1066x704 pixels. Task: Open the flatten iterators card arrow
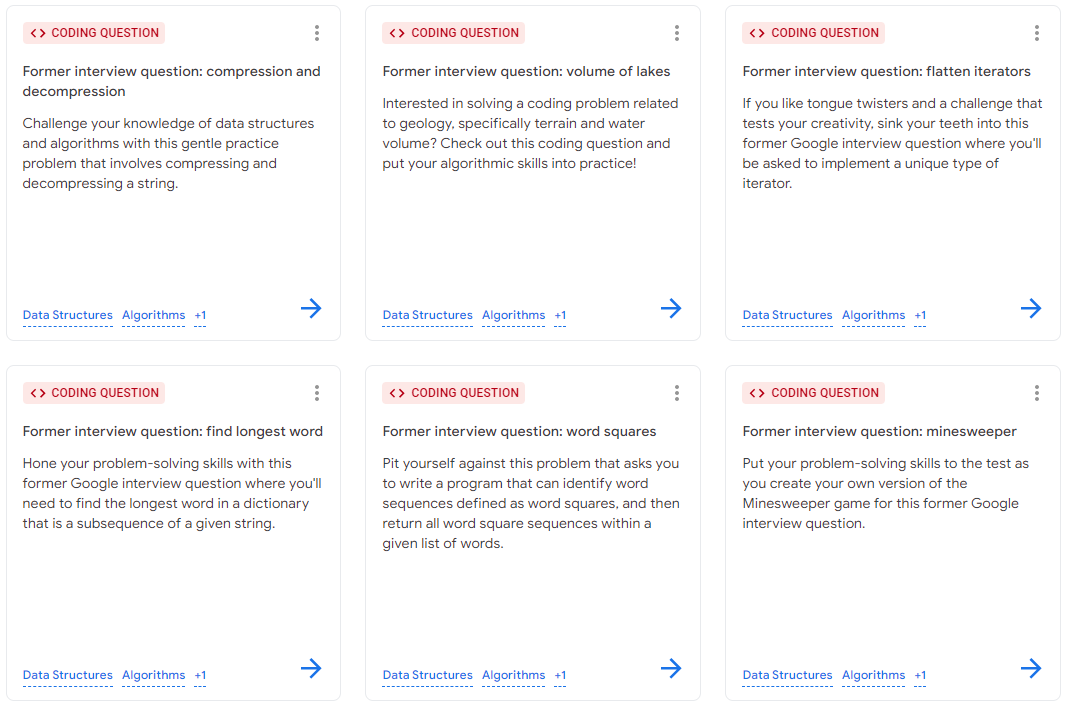[1031, 308]
